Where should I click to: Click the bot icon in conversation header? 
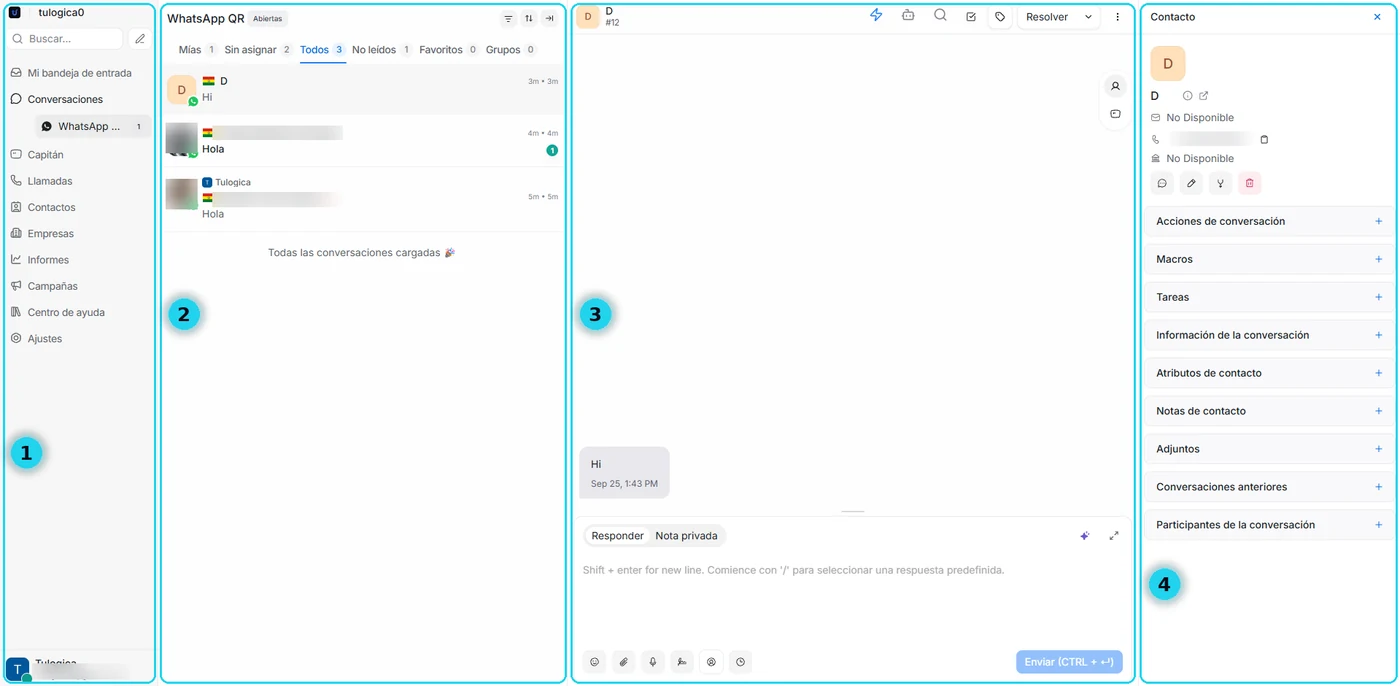point(908,16)
